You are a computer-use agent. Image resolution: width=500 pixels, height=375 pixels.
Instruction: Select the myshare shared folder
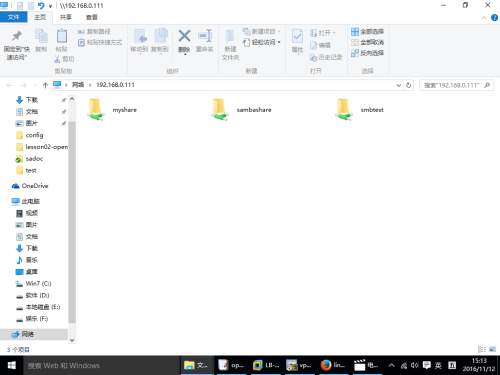[113, 110]
